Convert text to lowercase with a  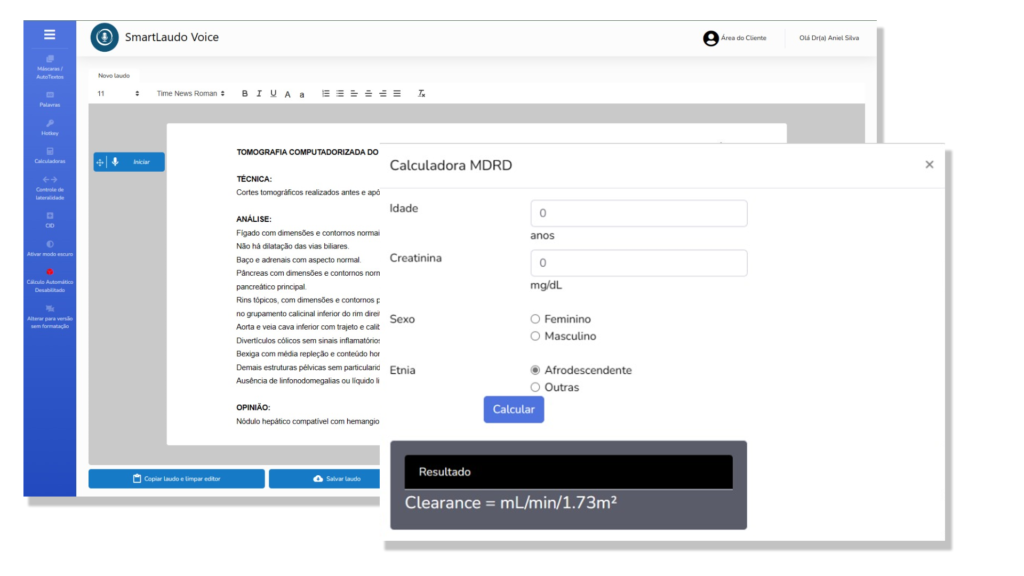pyautogui.click(x=302, y=95)
